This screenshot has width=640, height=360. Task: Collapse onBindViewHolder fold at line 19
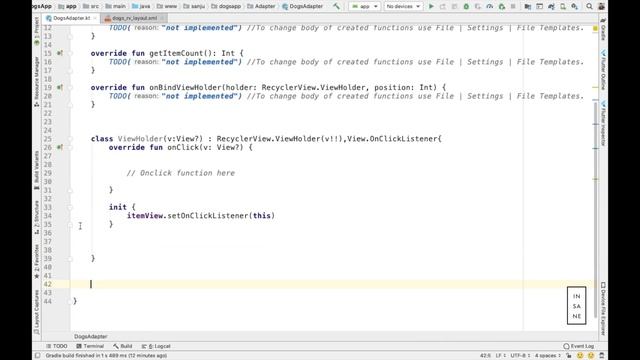(x=70, y=87)
